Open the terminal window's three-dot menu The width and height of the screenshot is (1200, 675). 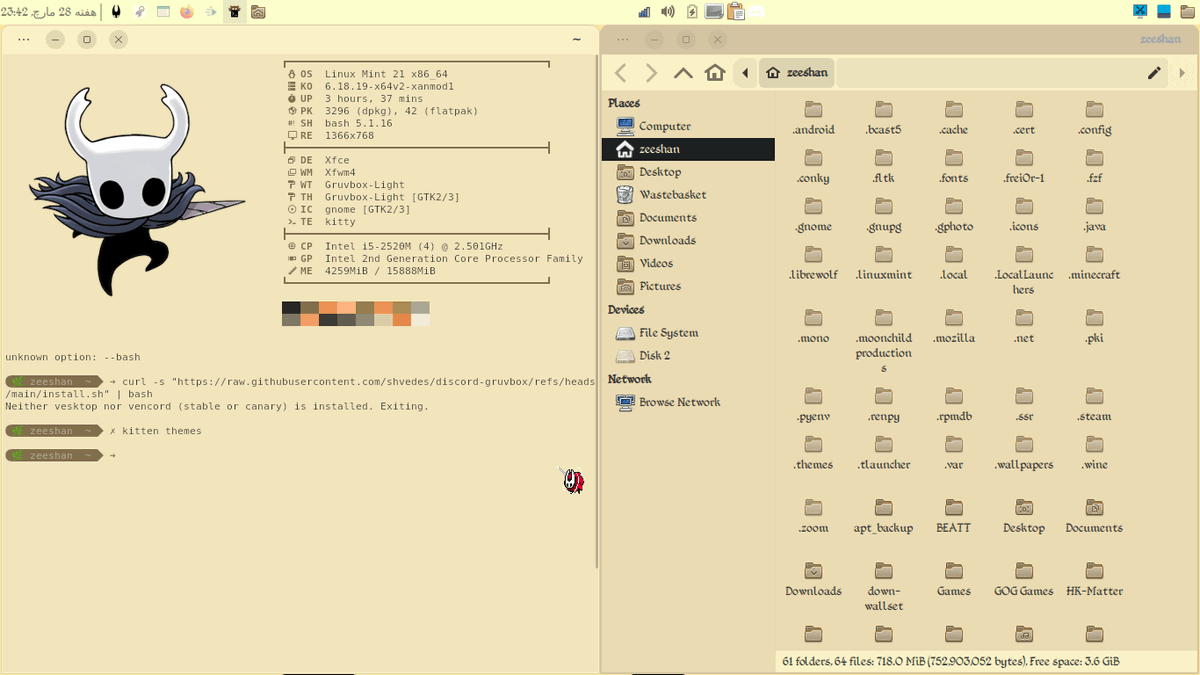pyautogui.click(x=24, y=40)
